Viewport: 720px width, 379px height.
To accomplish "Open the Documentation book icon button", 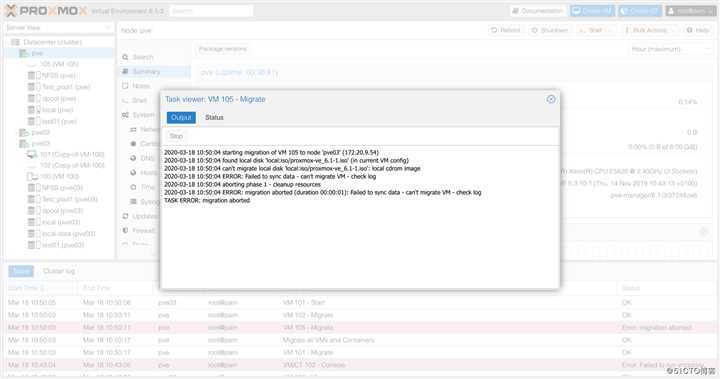I will (x=515, y=11).
